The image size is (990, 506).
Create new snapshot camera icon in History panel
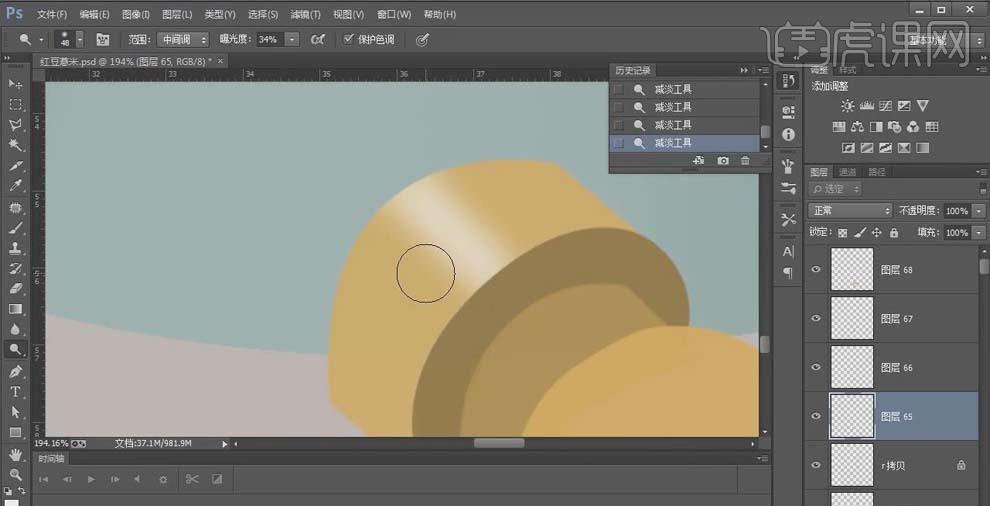pyautogui.click(x=723, y=161)
